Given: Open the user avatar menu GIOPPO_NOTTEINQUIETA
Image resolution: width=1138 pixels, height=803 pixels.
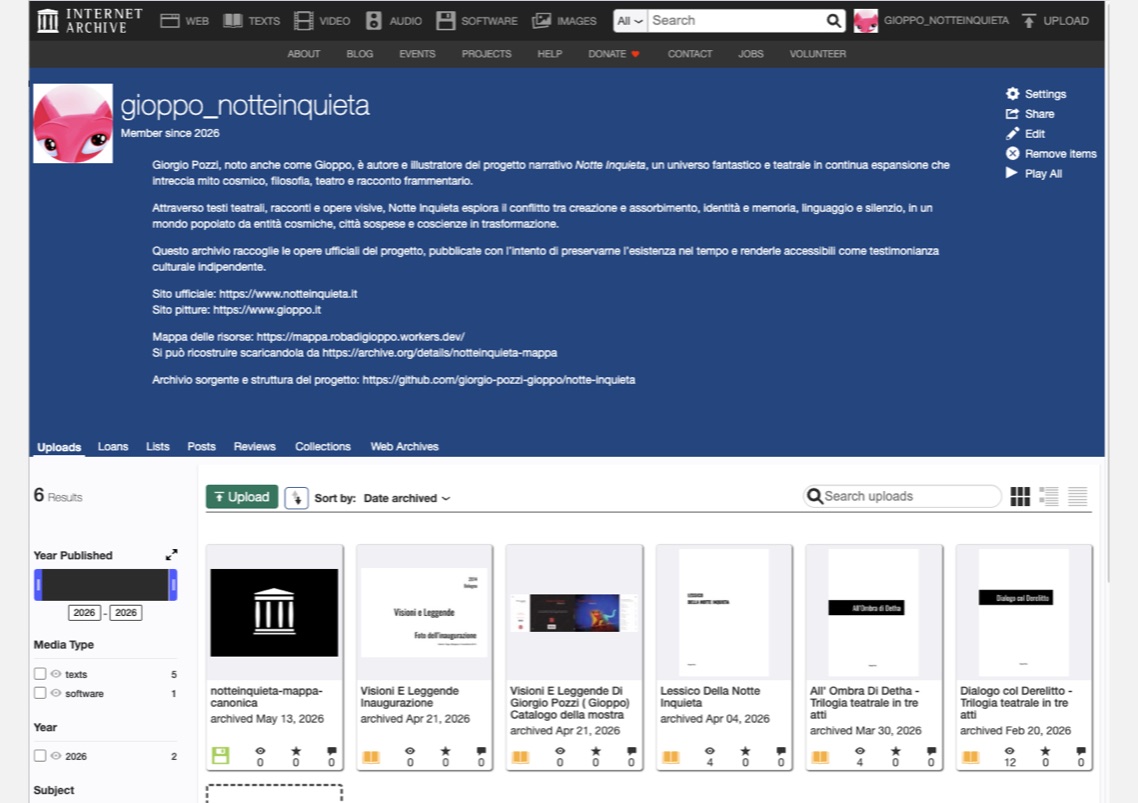Looking at the screenshot, I should tap(931, 21).
